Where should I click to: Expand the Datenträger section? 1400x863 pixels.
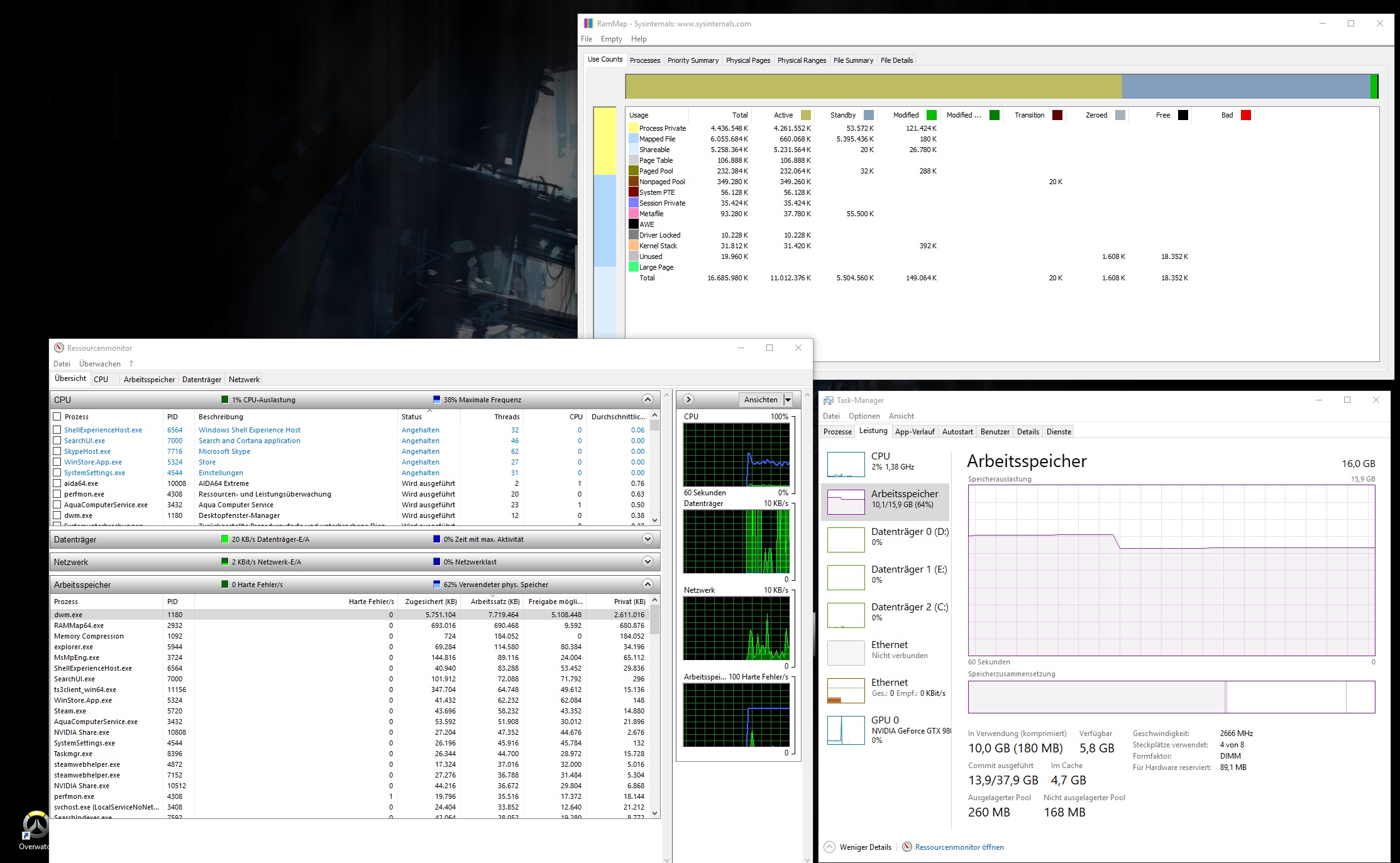tap(648, 539)
